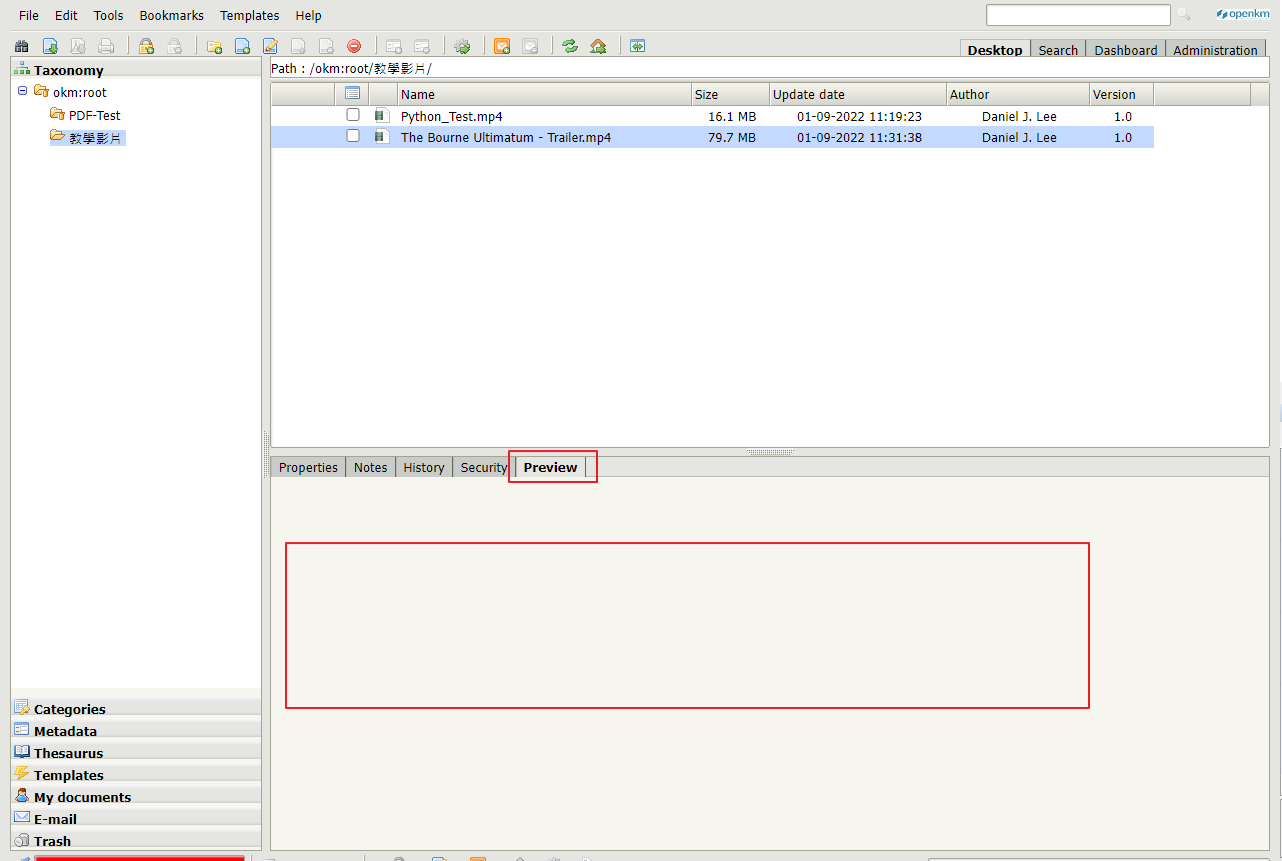
Task: Click the red Delete toolbar icon
Action: (x=354, y=46)
